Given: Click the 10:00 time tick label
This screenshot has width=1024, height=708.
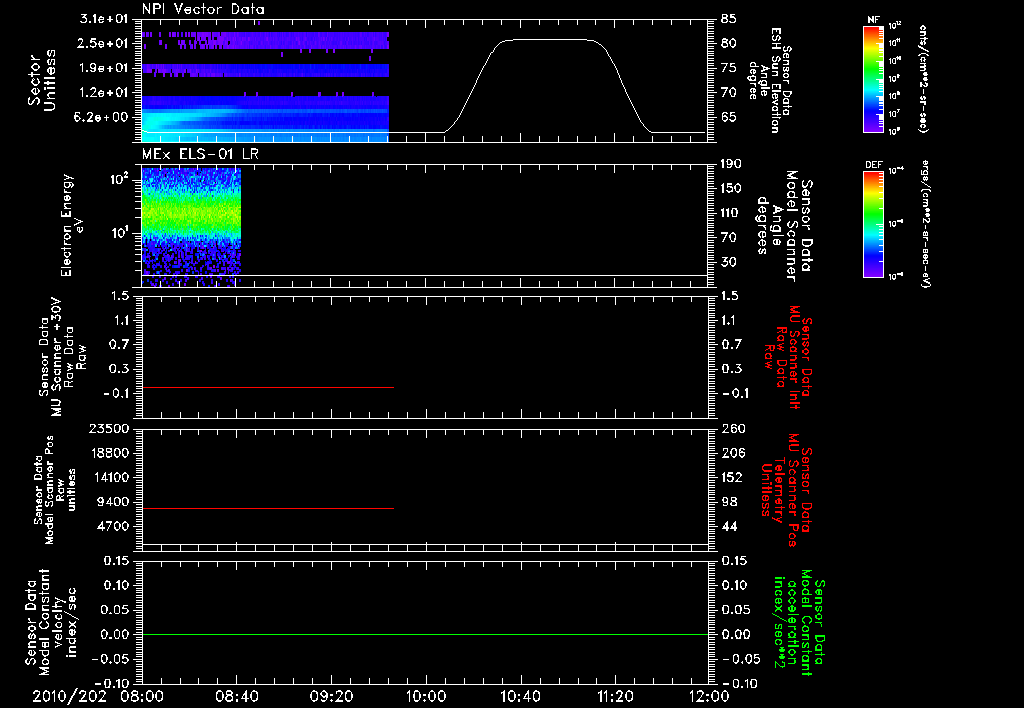Looking at the screenshot, I should [x=426, y=696].
